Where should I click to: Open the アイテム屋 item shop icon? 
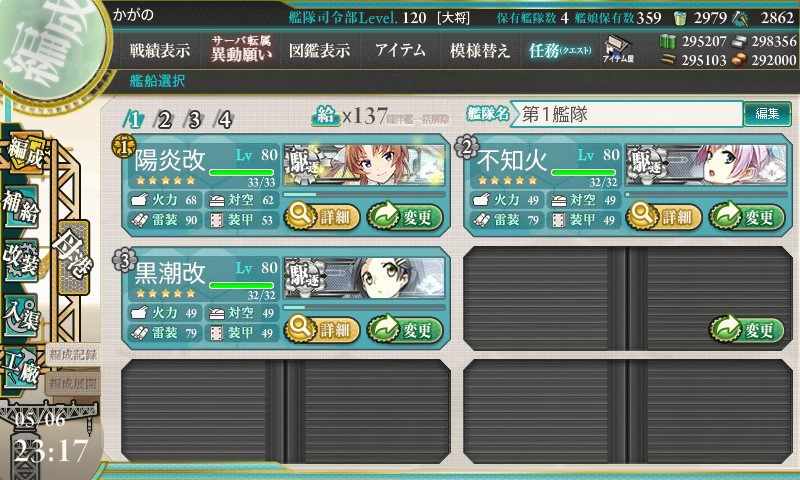click(x=618, y=49)
